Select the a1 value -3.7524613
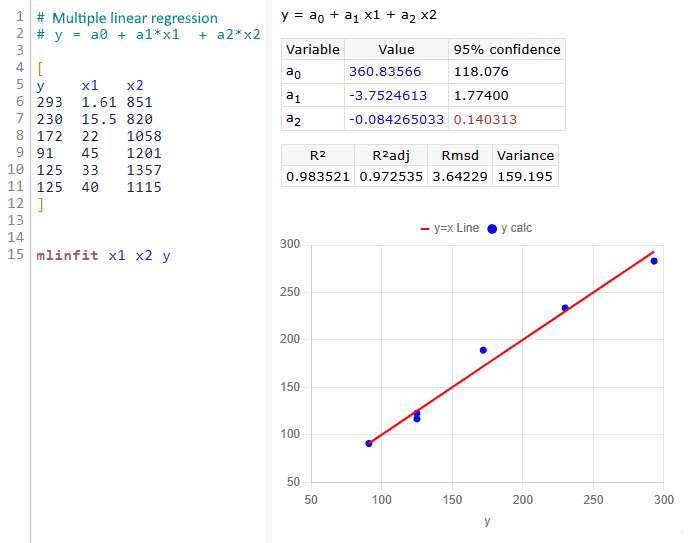Image resolution: width=692 pixels, height=543 pixels. pyautogui.click(x=388, y=96)
